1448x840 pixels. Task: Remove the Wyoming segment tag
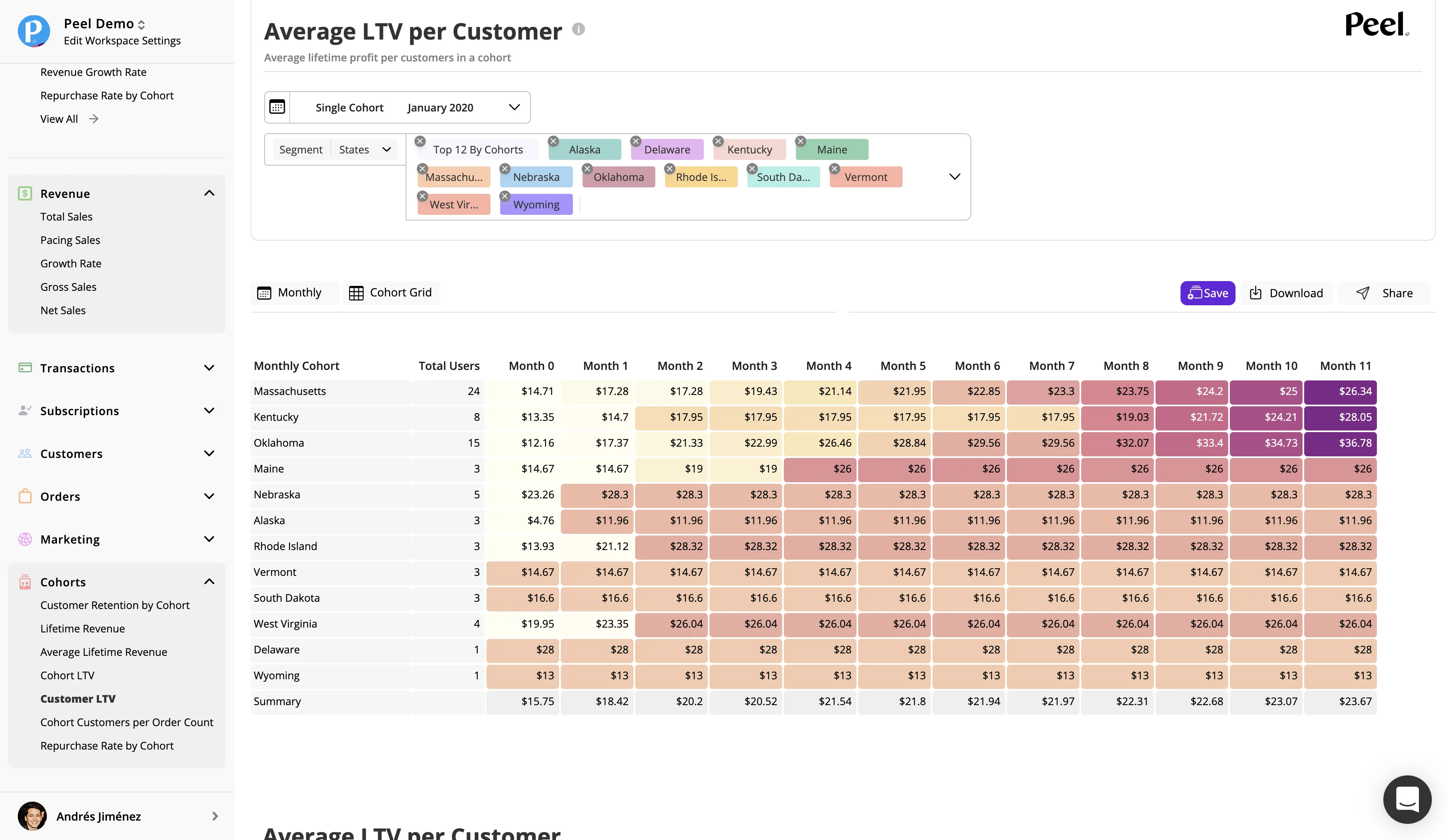pyautogui.click(x=505, y=197)
